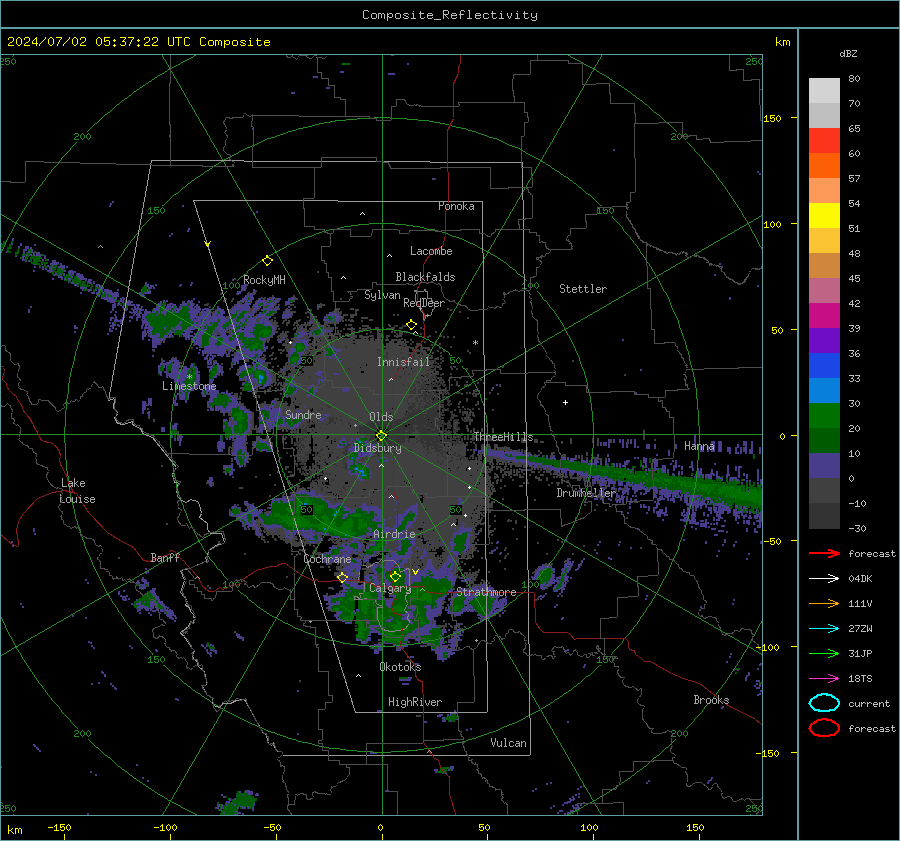The width and height of the screenshot is (900, 841).
Task: Click the Vulcan city label
Action: tap(509, 743)
